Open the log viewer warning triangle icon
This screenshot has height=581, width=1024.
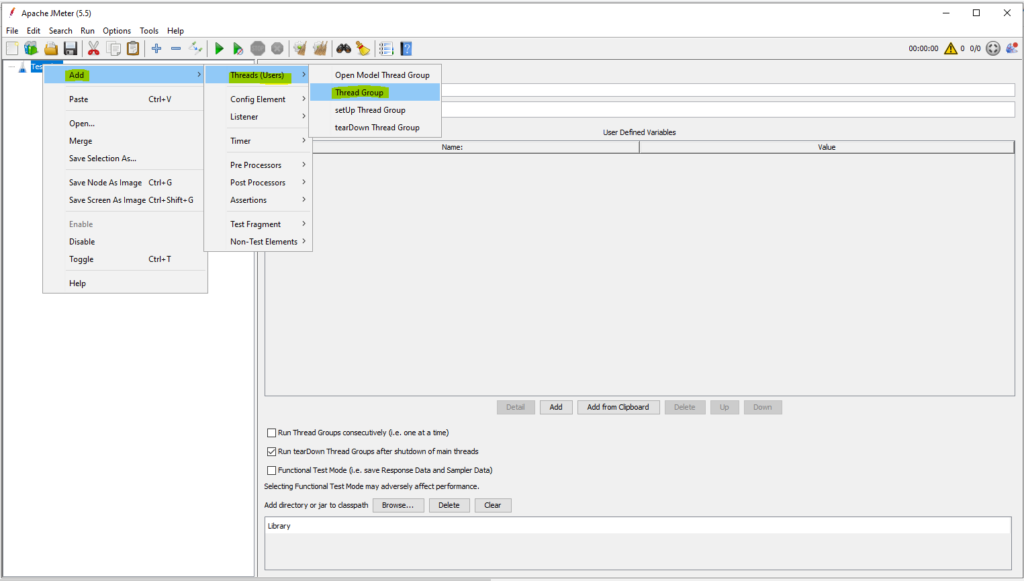950,48
